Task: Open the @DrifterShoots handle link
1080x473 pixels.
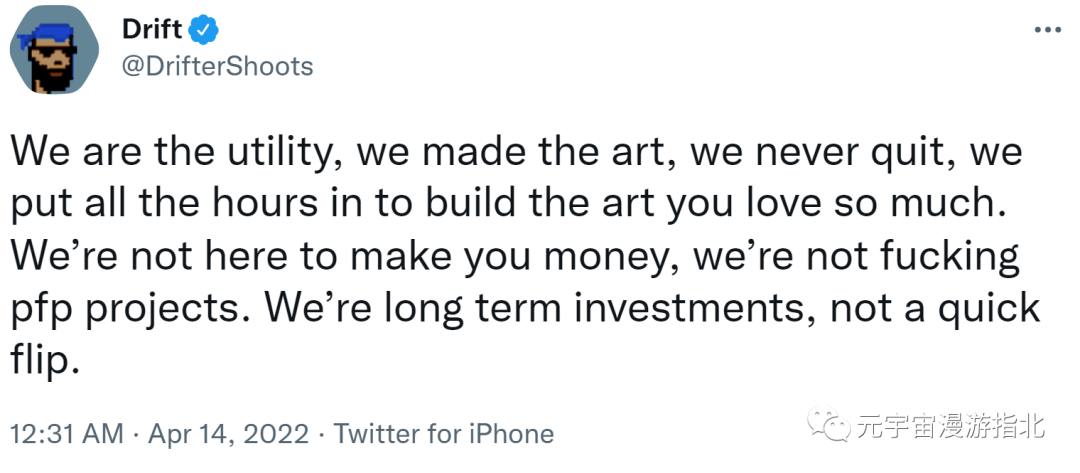Action: coord(217,66)
